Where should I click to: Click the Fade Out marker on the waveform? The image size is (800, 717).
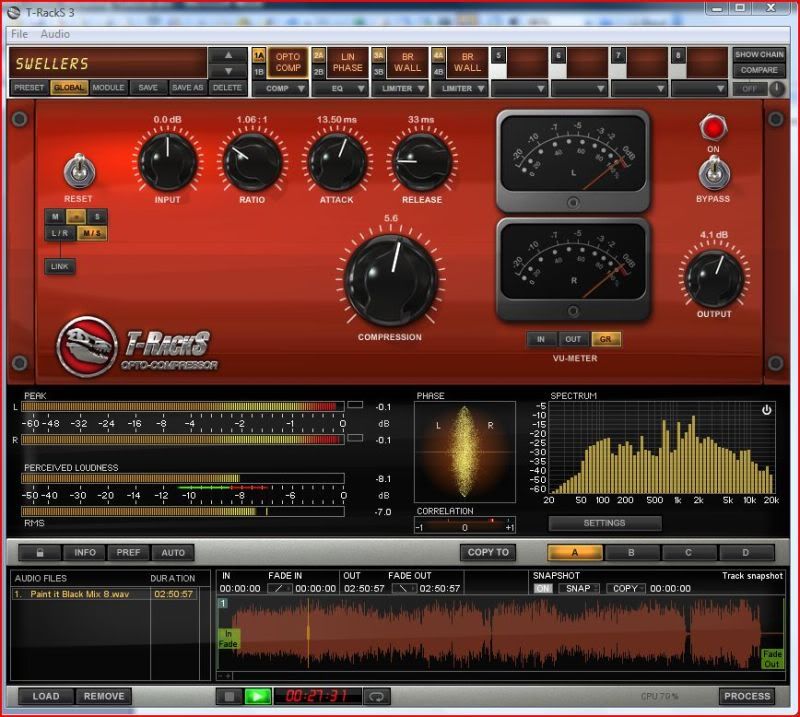[x=771, y=659]
